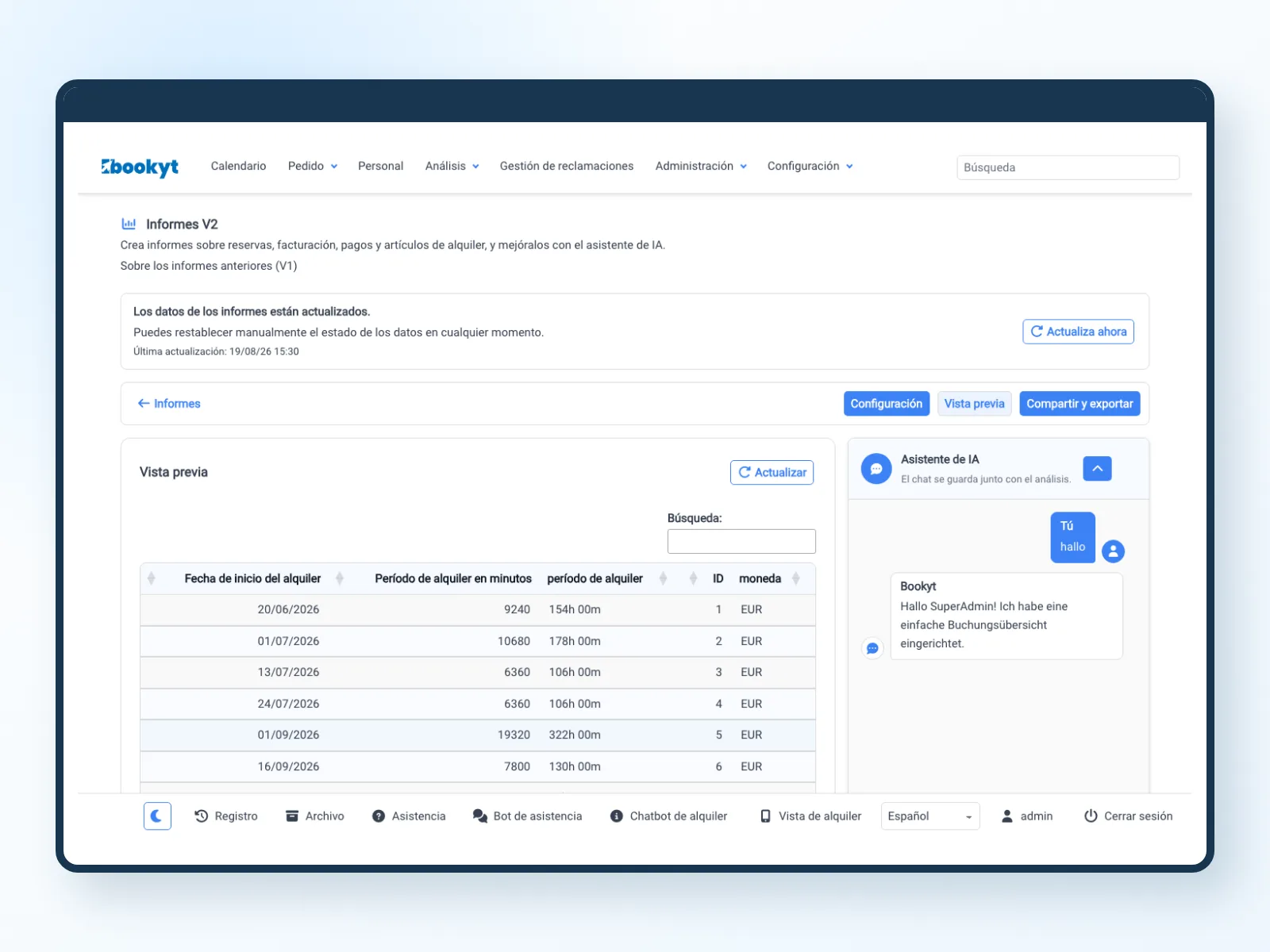Screen dimensions: 1270x952
Task: Click Cerrar sesión power icon
Action: (x=1091, y=816)
